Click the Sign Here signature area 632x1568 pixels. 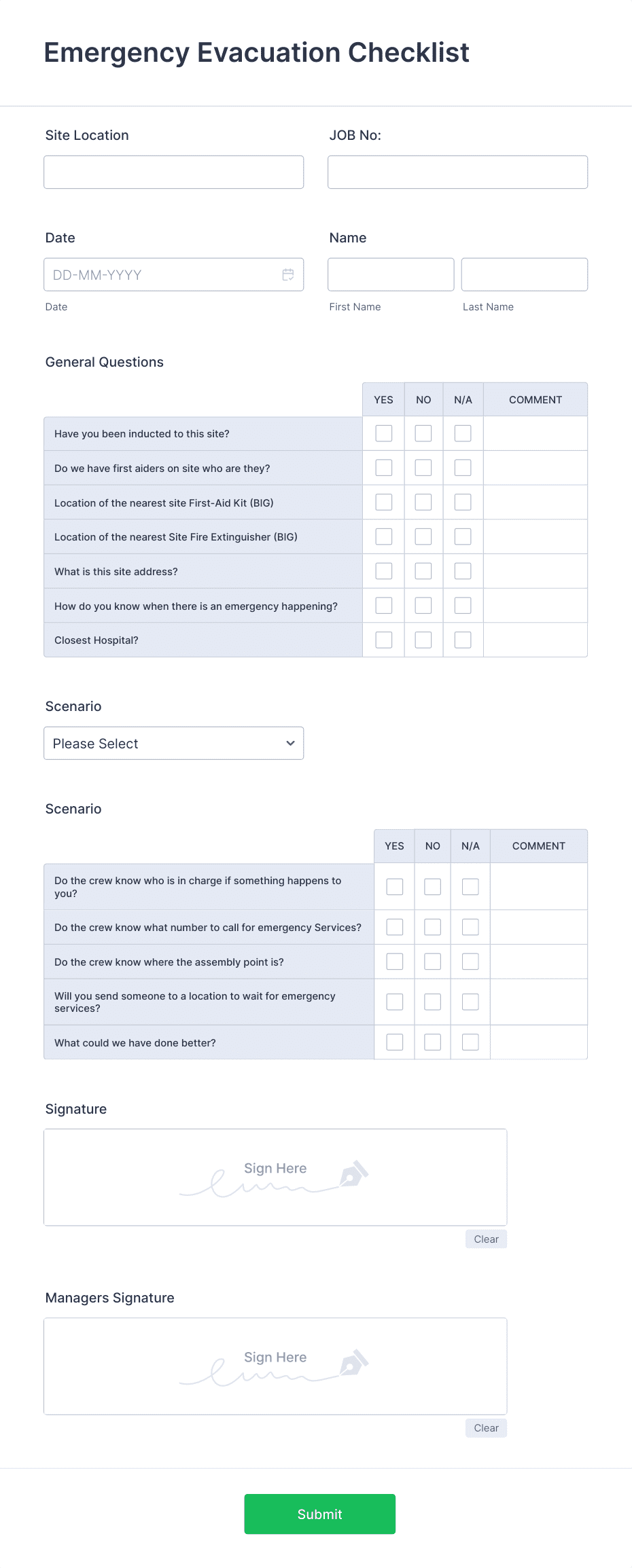pyautogui.click(x=275, y=1177)
